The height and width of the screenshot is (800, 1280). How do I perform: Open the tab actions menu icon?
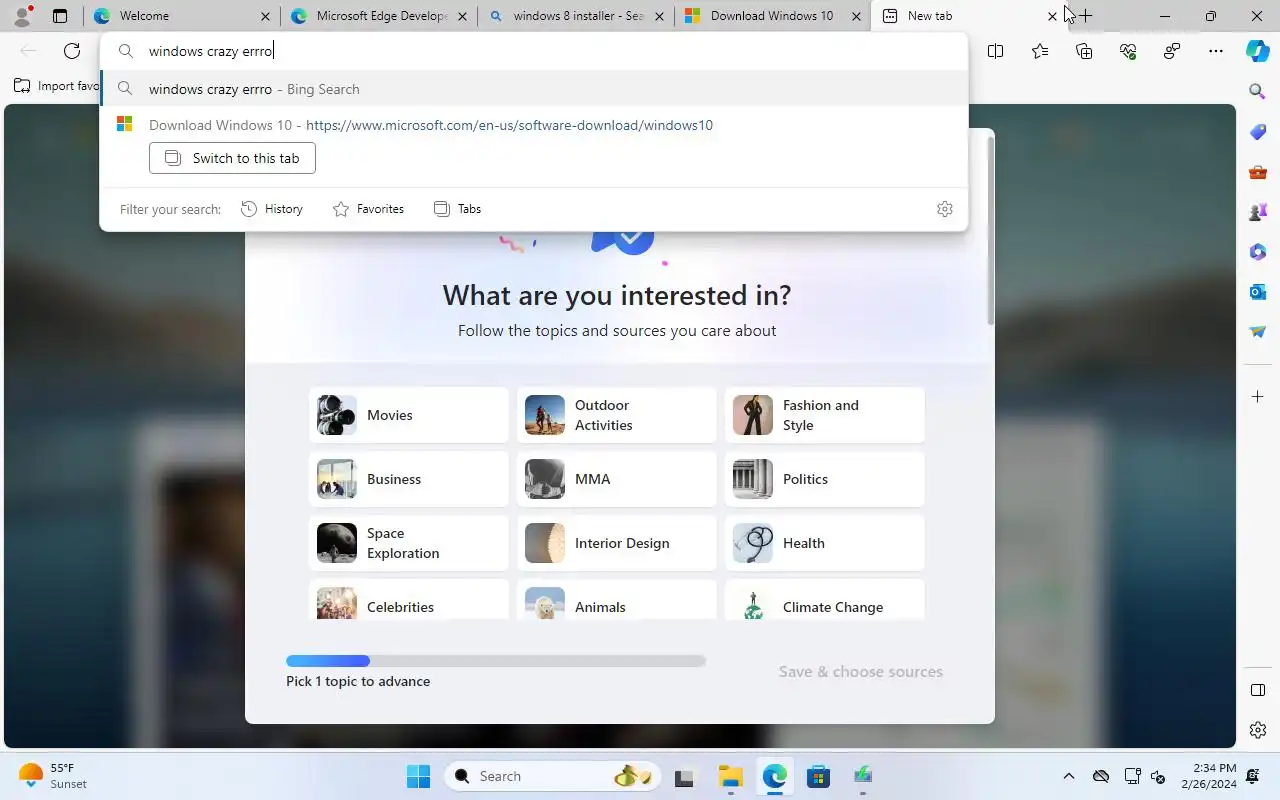pyautogui.click(x=60, y=16)
